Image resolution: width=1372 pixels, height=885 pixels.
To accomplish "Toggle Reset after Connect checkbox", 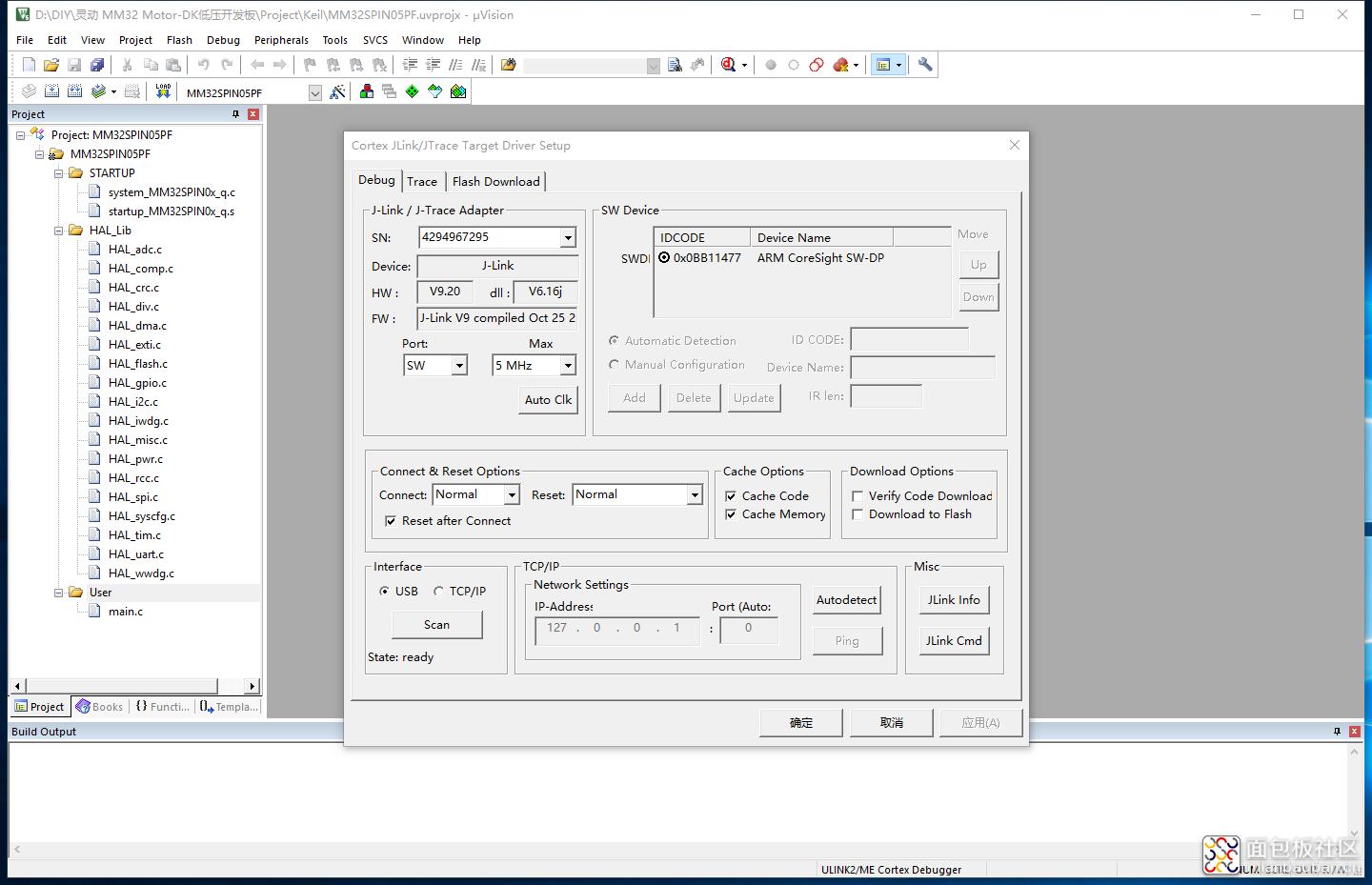I will 391,521.
